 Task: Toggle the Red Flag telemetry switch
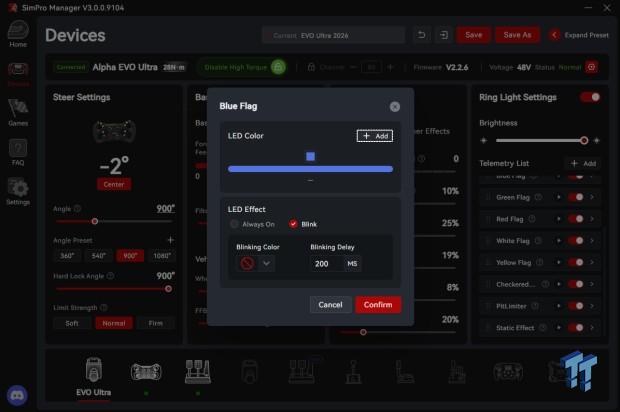tap(576, 219)
